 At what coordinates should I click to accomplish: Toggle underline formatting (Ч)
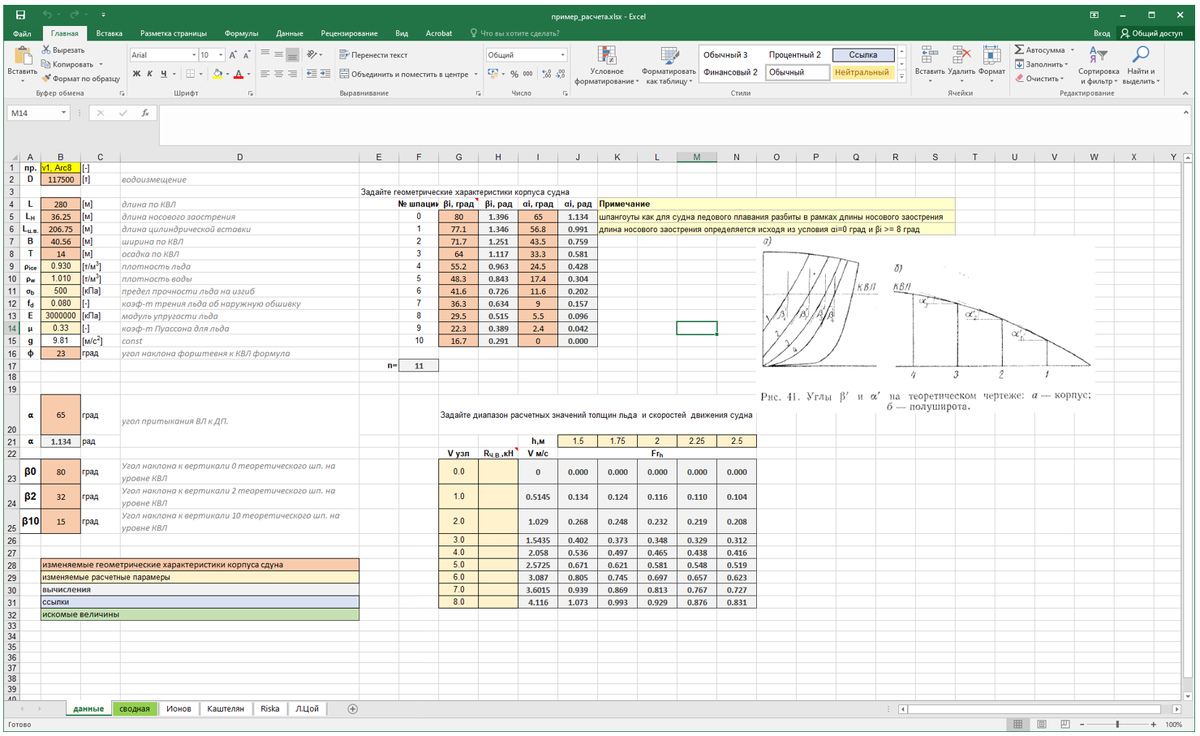[164, 74]
